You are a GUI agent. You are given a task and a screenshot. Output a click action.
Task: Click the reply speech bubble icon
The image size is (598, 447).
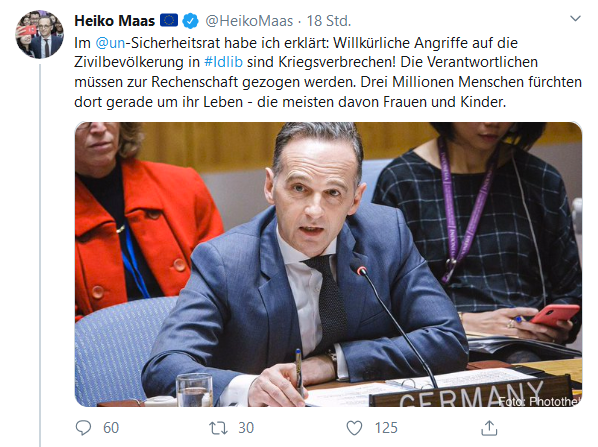click(x=83, y=428)
